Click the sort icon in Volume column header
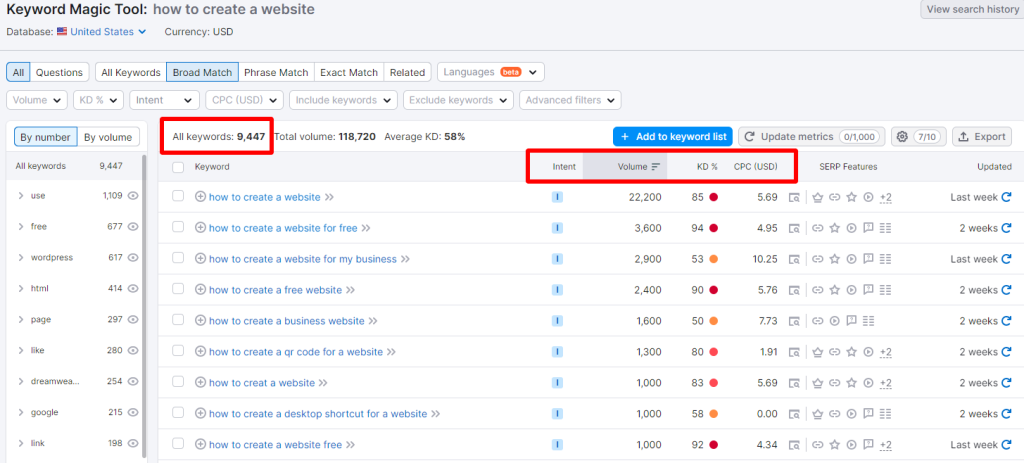 tap(656, 167)
